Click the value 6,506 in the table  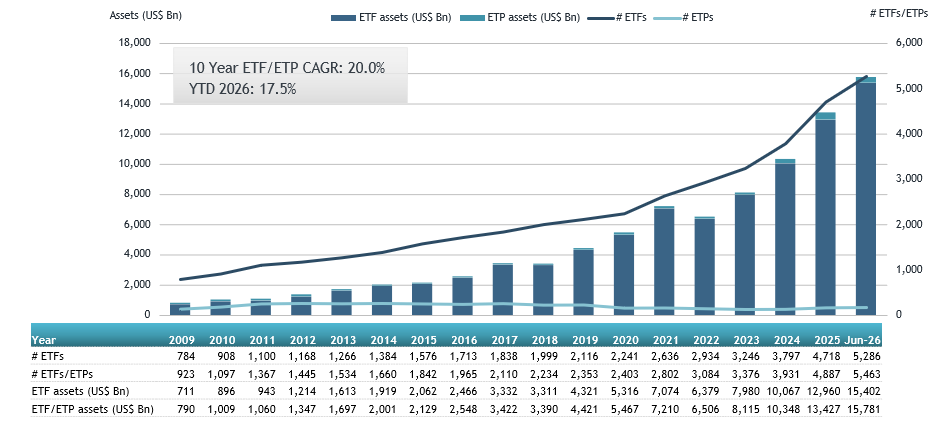pyautogui.click(x=707, y=409)
